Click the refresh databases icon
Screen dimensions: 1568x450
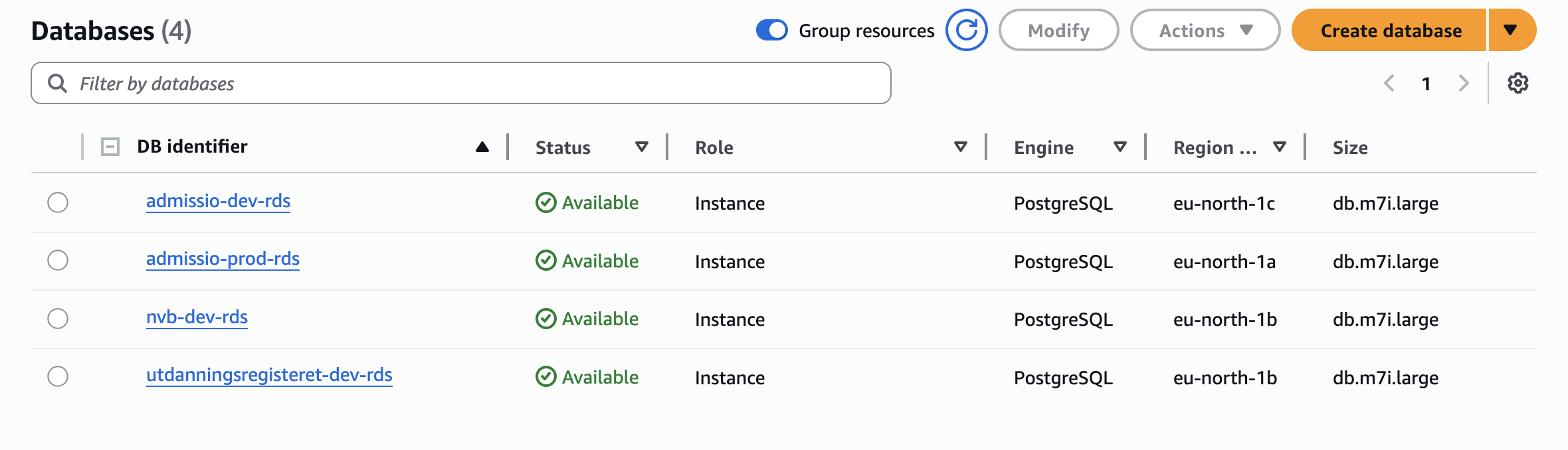tap(966, 30)
